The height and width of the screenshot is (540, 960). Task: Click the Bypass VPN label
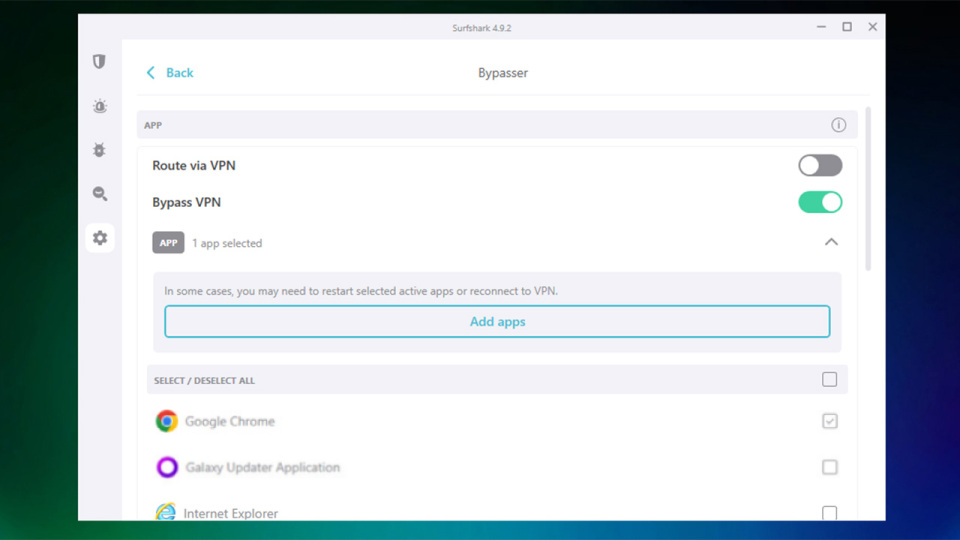pyautogui.click(x=187, y=202)
